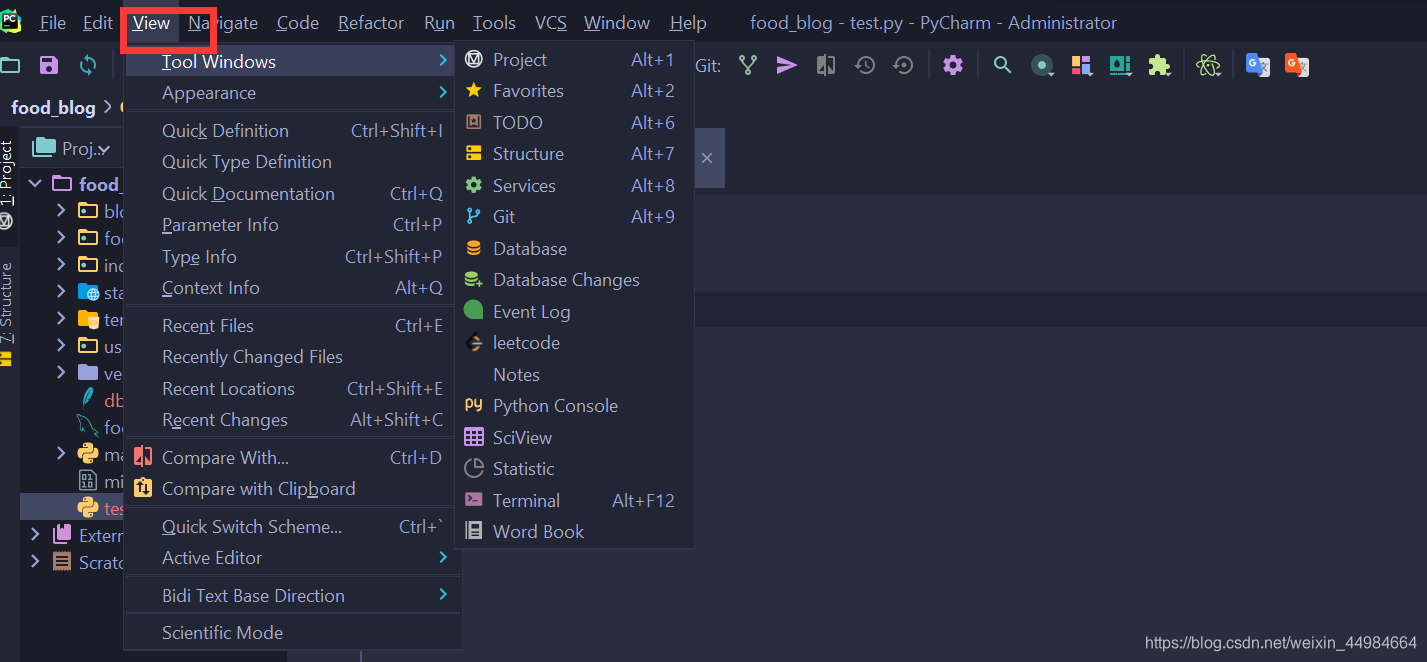Expand the us folder node
Image resolution: width=1427 pixels, height=662 pixels.
[x=61, y=346]
